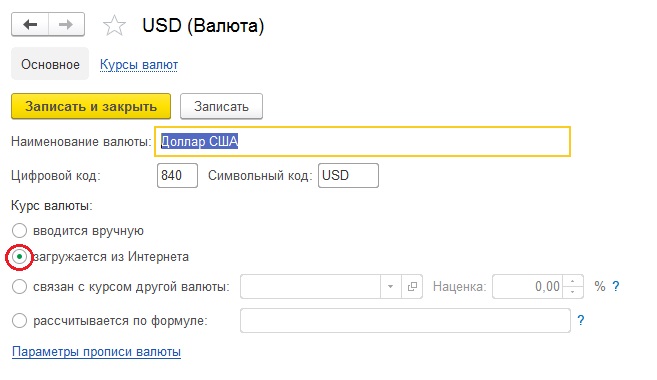The image size is (657, 380).
Task: Select the 'вводится вручную' radio option
Action: 19,230
